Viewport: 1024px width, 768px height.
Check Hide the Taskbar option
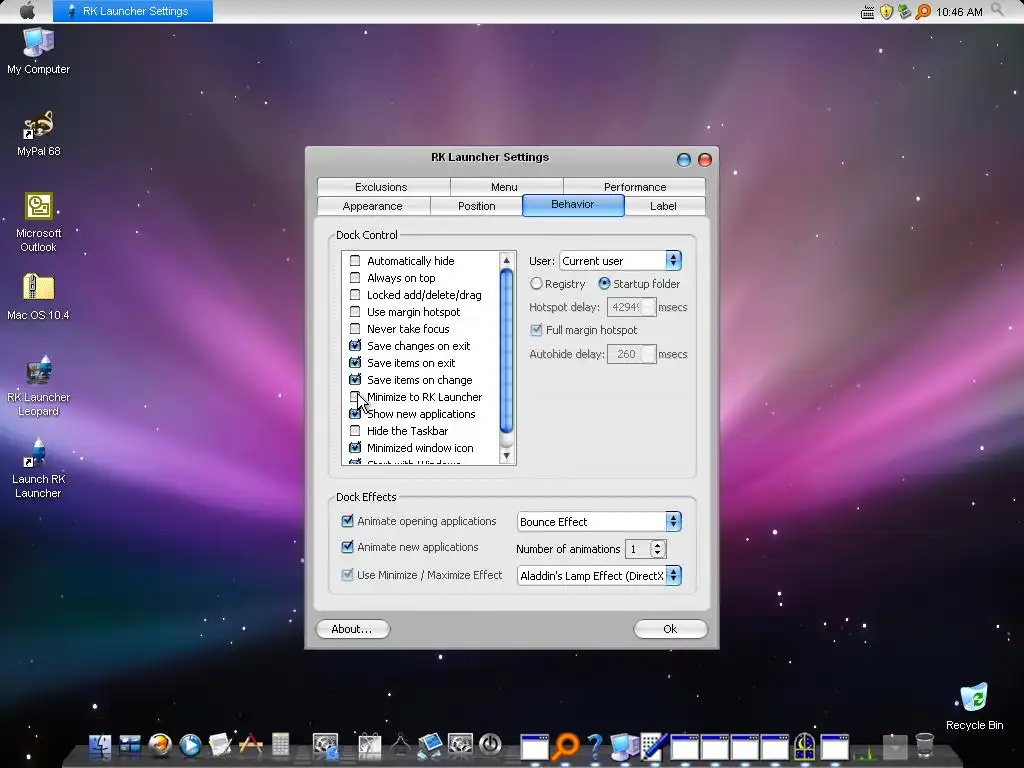(355, 430)
